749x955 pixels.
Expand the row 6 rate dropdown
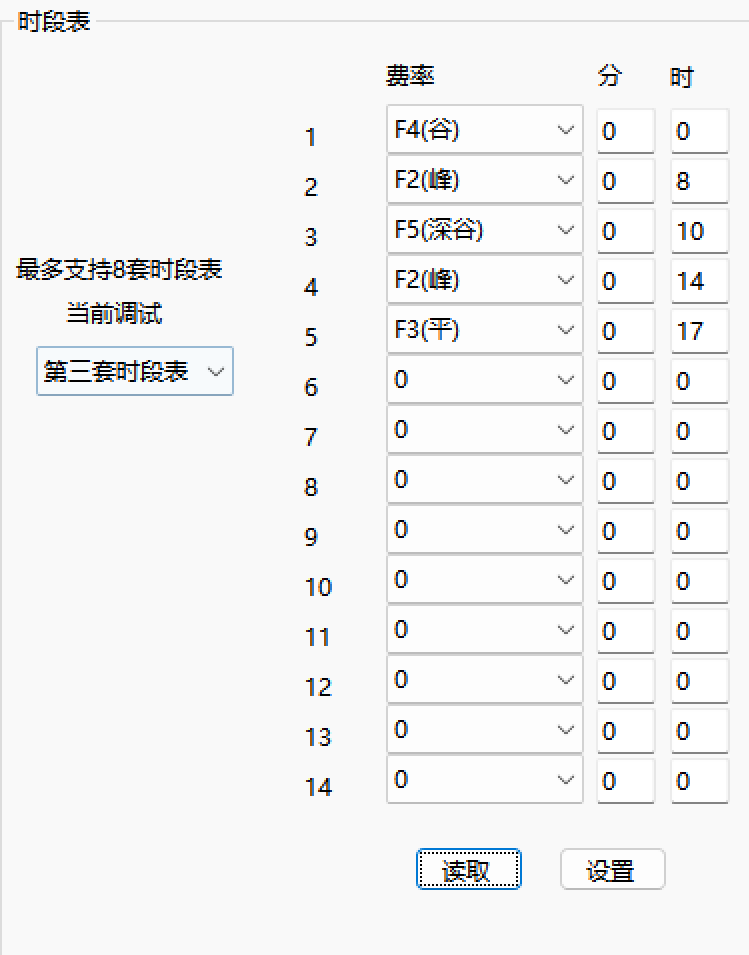(x=484, y=380)
